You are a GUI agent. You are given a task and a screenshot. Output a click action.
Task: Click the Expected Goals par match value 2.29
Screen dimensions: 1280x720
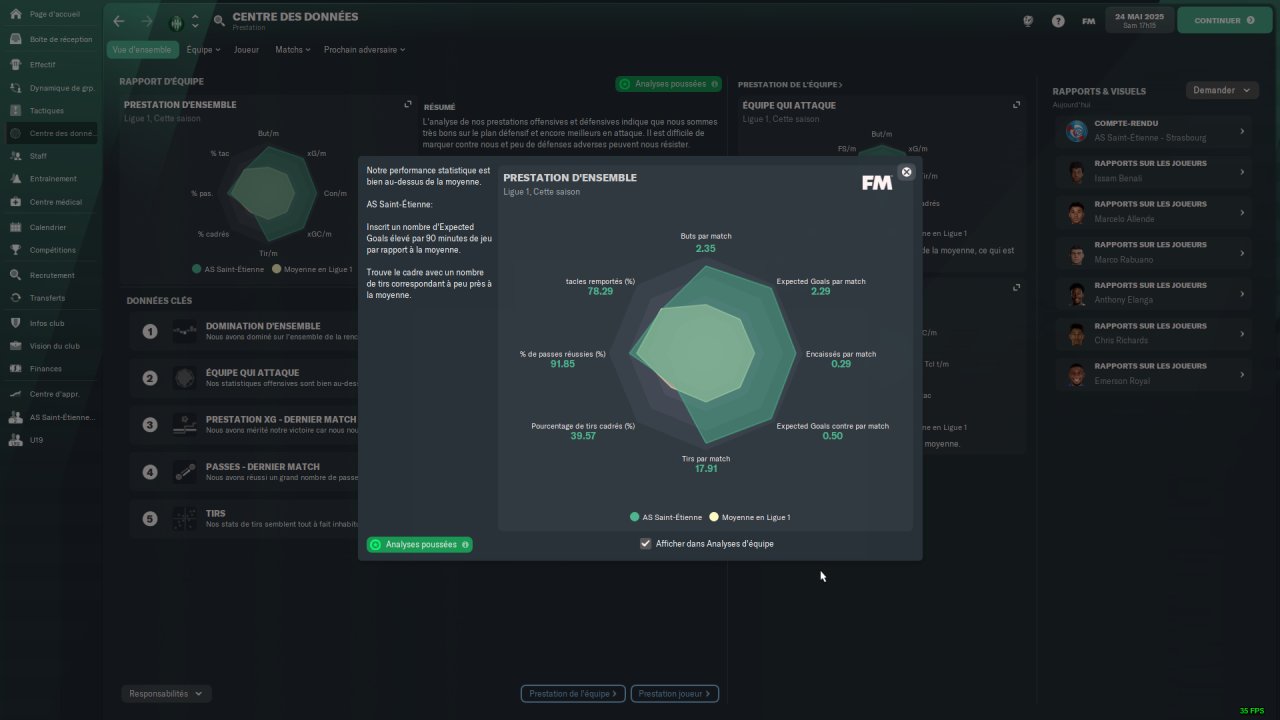(x=821, y=292)
